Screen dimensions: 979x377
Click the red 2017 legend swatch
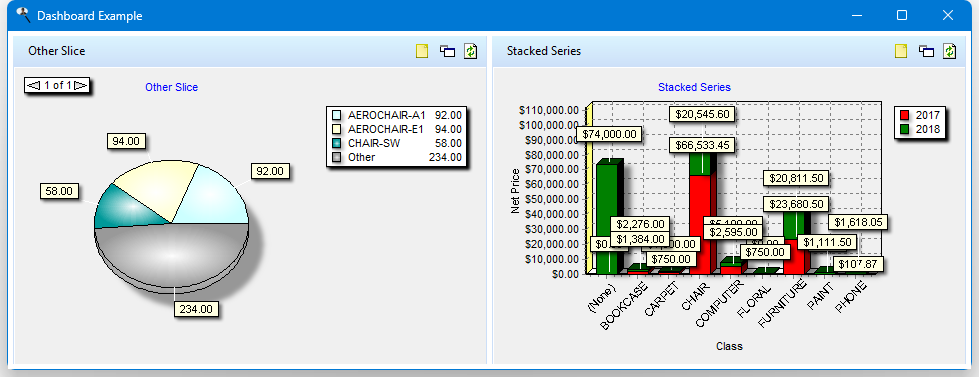click(x=905, y=115)
